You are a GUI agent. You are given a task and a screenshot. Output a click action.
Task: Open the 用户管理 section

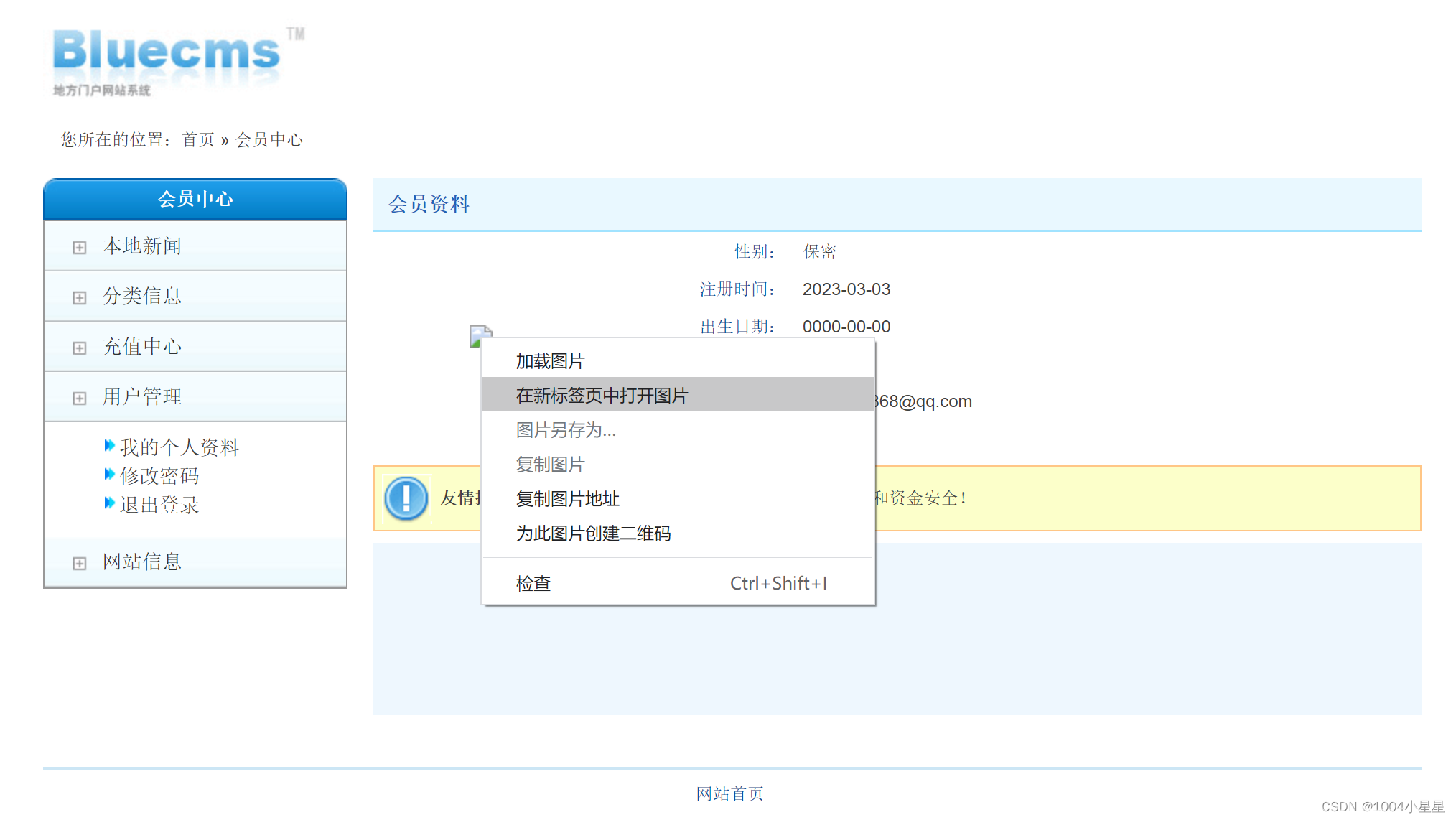142,397
